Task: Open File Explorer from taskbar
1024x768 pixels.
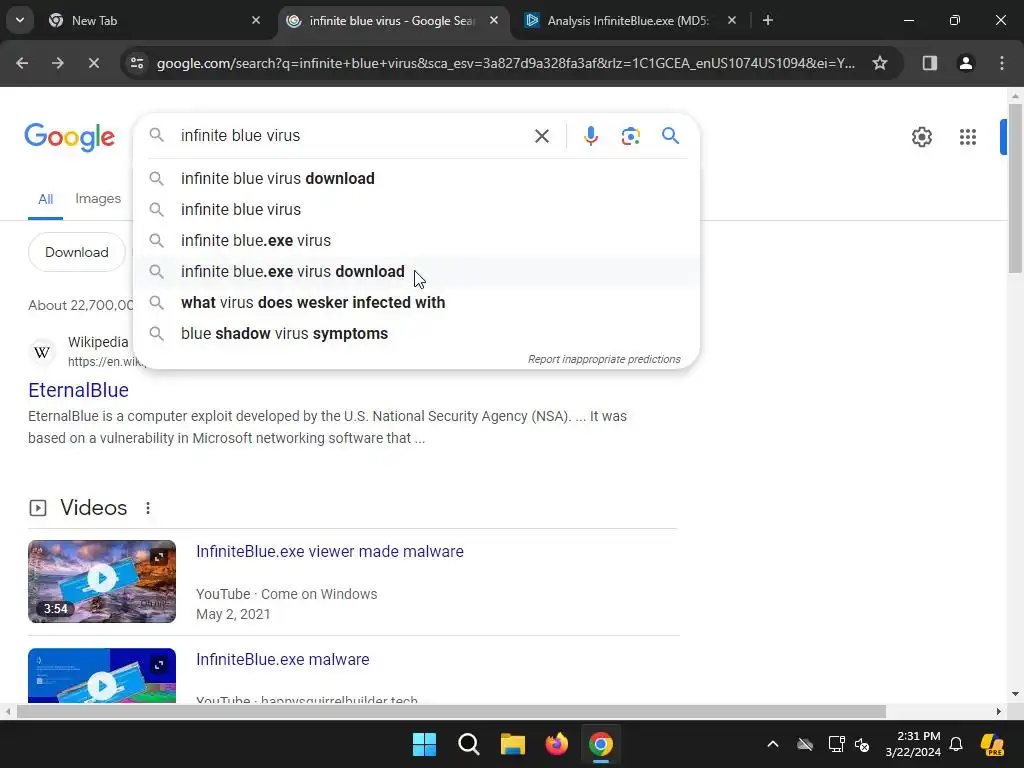Action: point(513,744)
